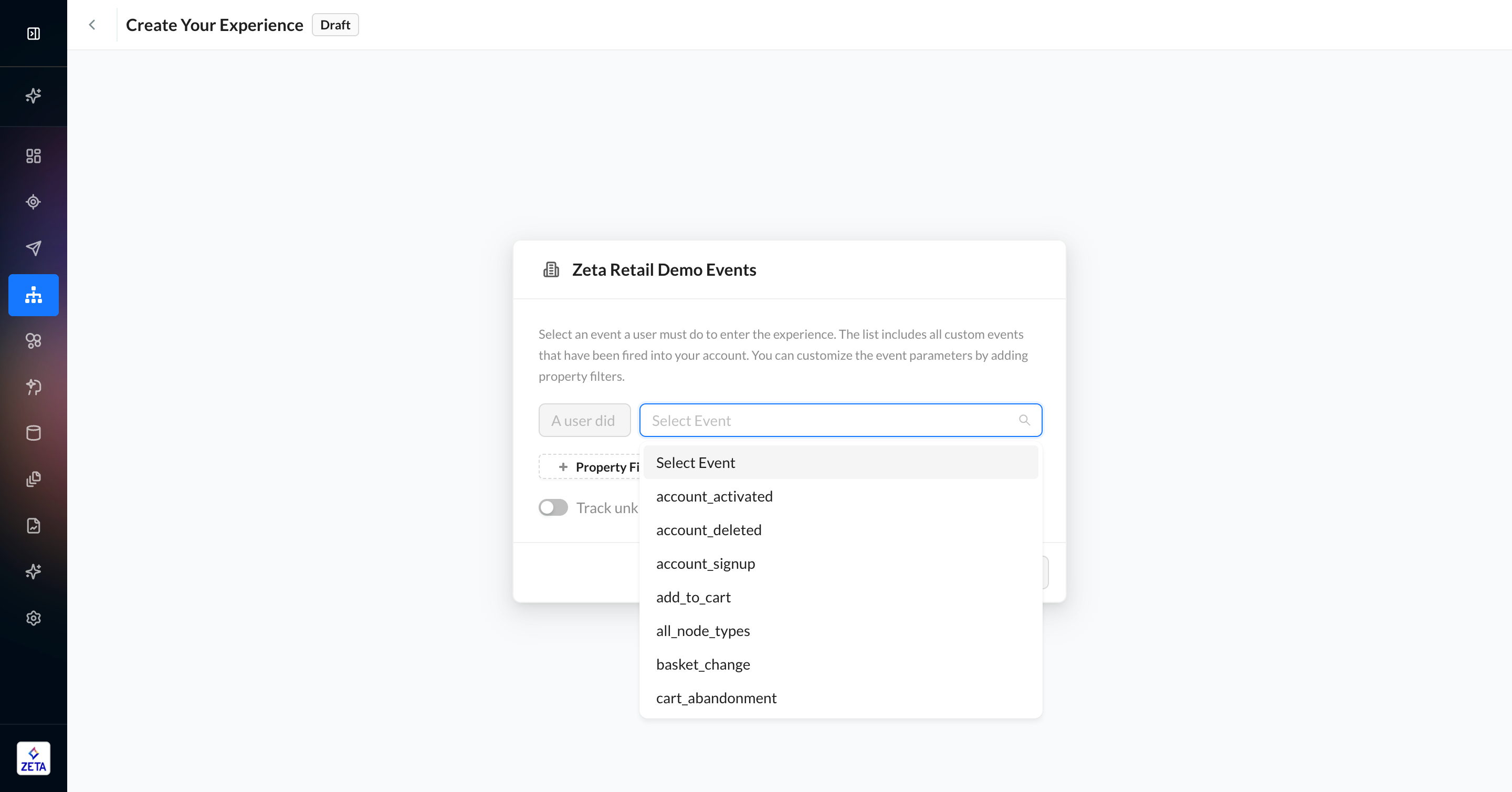Pick basket_change in the dropdown list
This screenshot has height=792, width=1512.
(702, 664)
